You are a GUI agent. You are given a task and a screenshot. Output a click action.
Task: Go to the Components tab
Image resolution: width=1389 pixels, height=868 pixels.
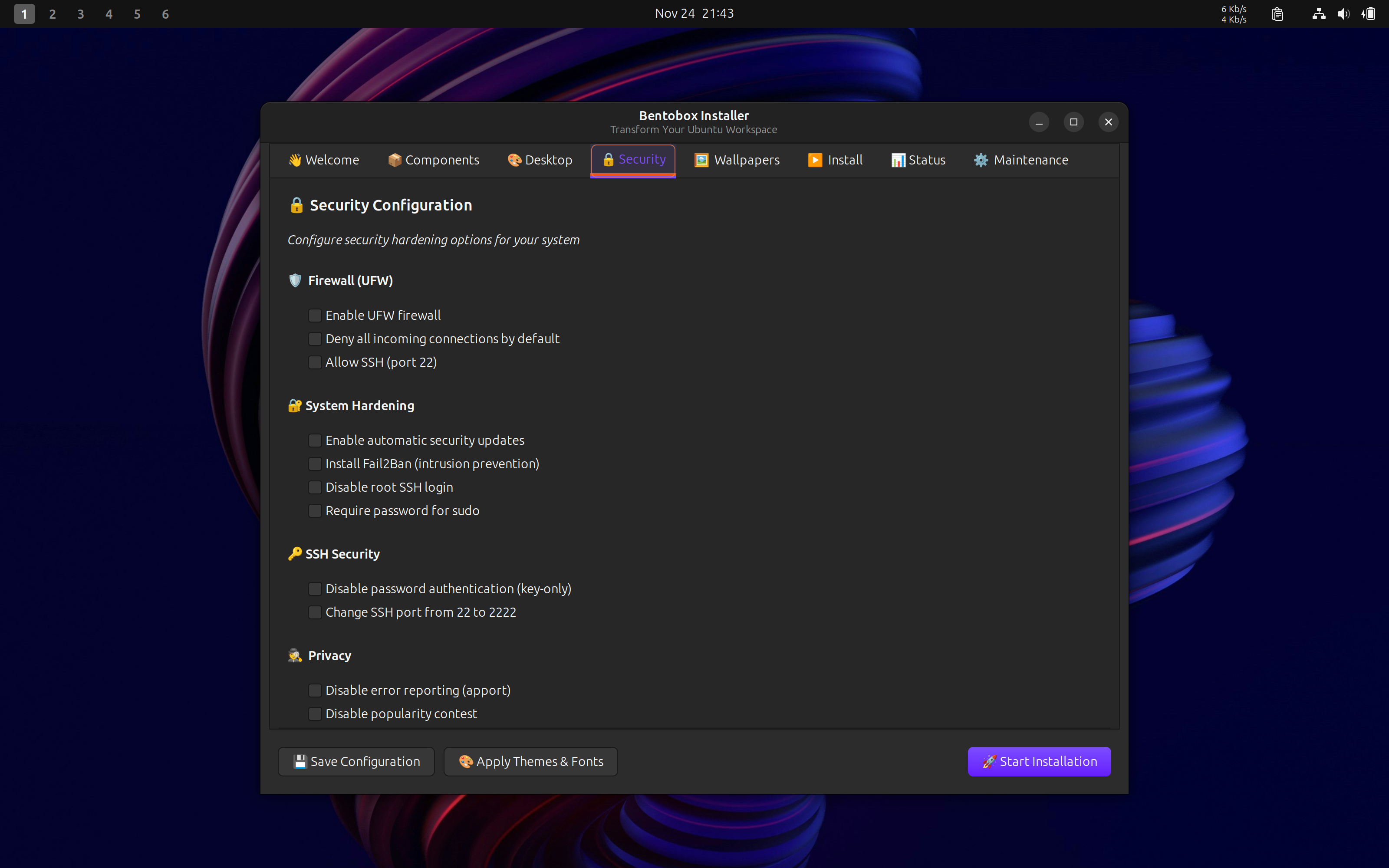click(433, 160)
